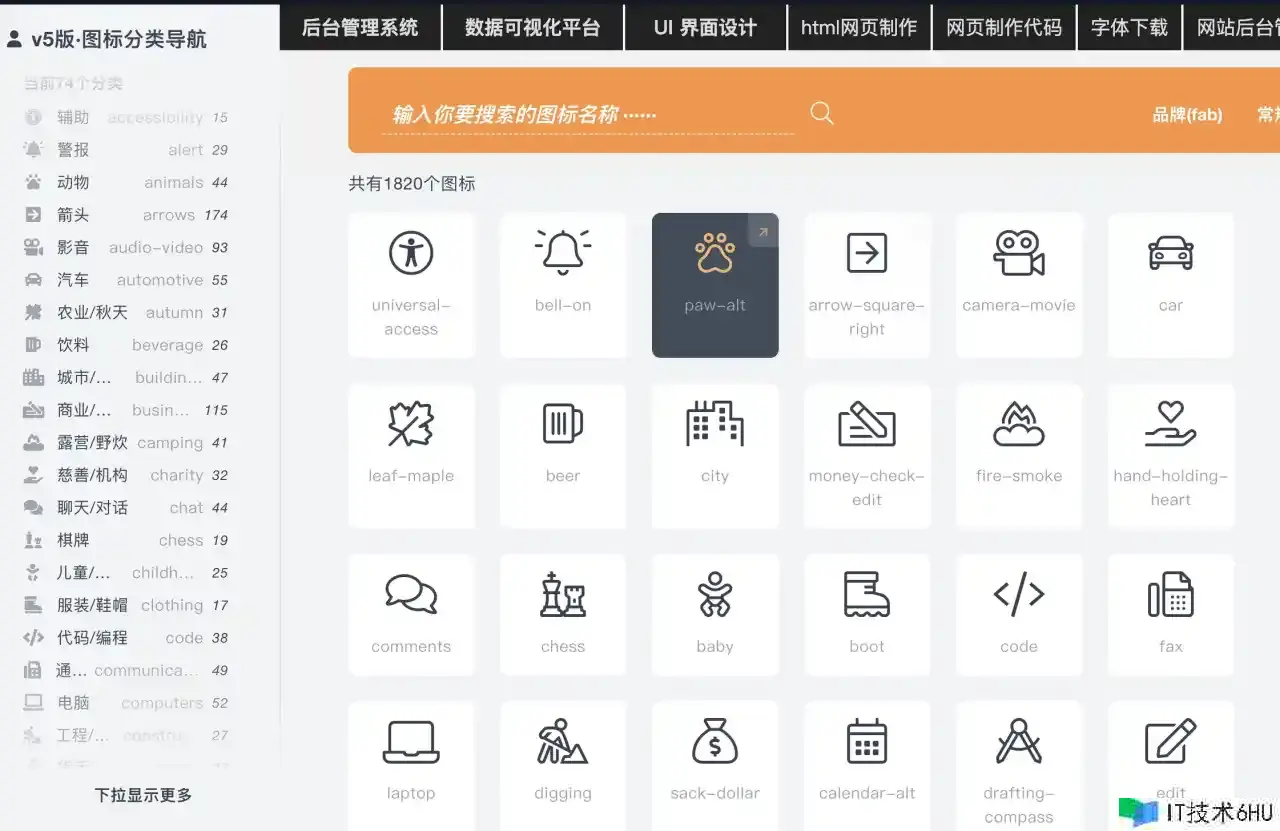The height and width of the screenshot is (831, 1280).
Task: Open the 动物 animals category
Action: pyautogui.click(x=126, y=182)
